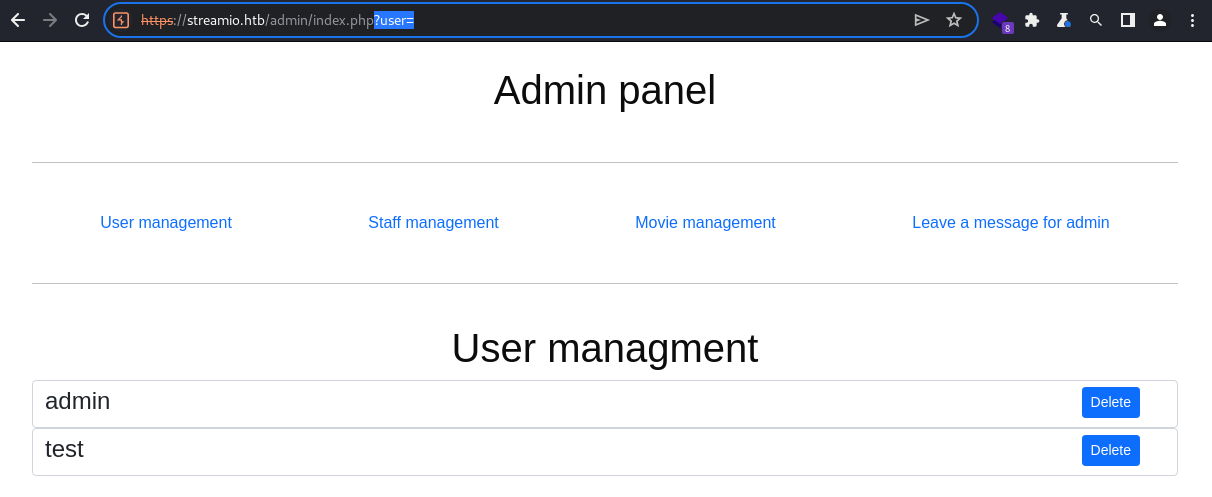Click into the URL address field
The image size is (1212, 497).
click(x=520, y=20)
